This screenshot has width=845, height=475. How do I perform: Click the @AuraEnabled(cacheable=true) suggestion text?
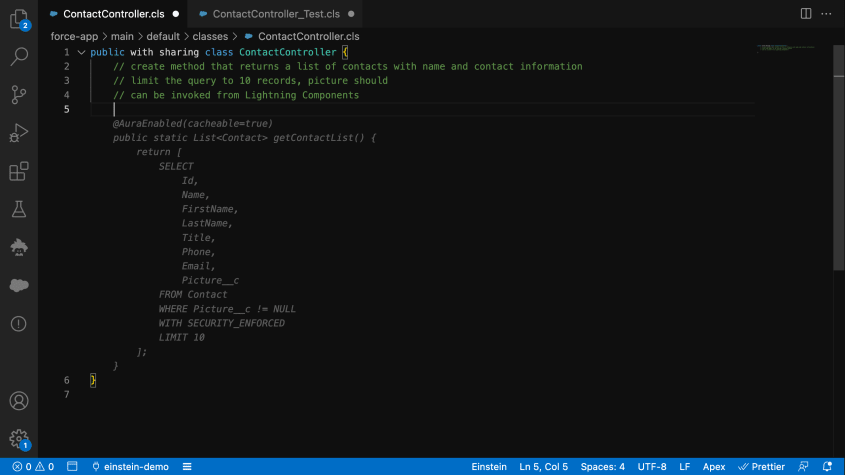pyautogui.click(x=193, y=123)
